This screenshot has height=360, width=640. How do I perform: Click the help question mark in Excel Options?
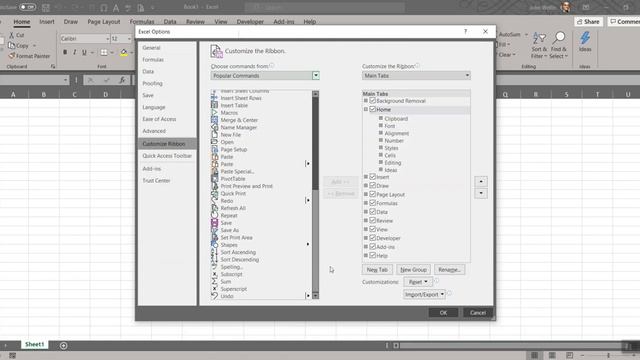click(465, 31)
